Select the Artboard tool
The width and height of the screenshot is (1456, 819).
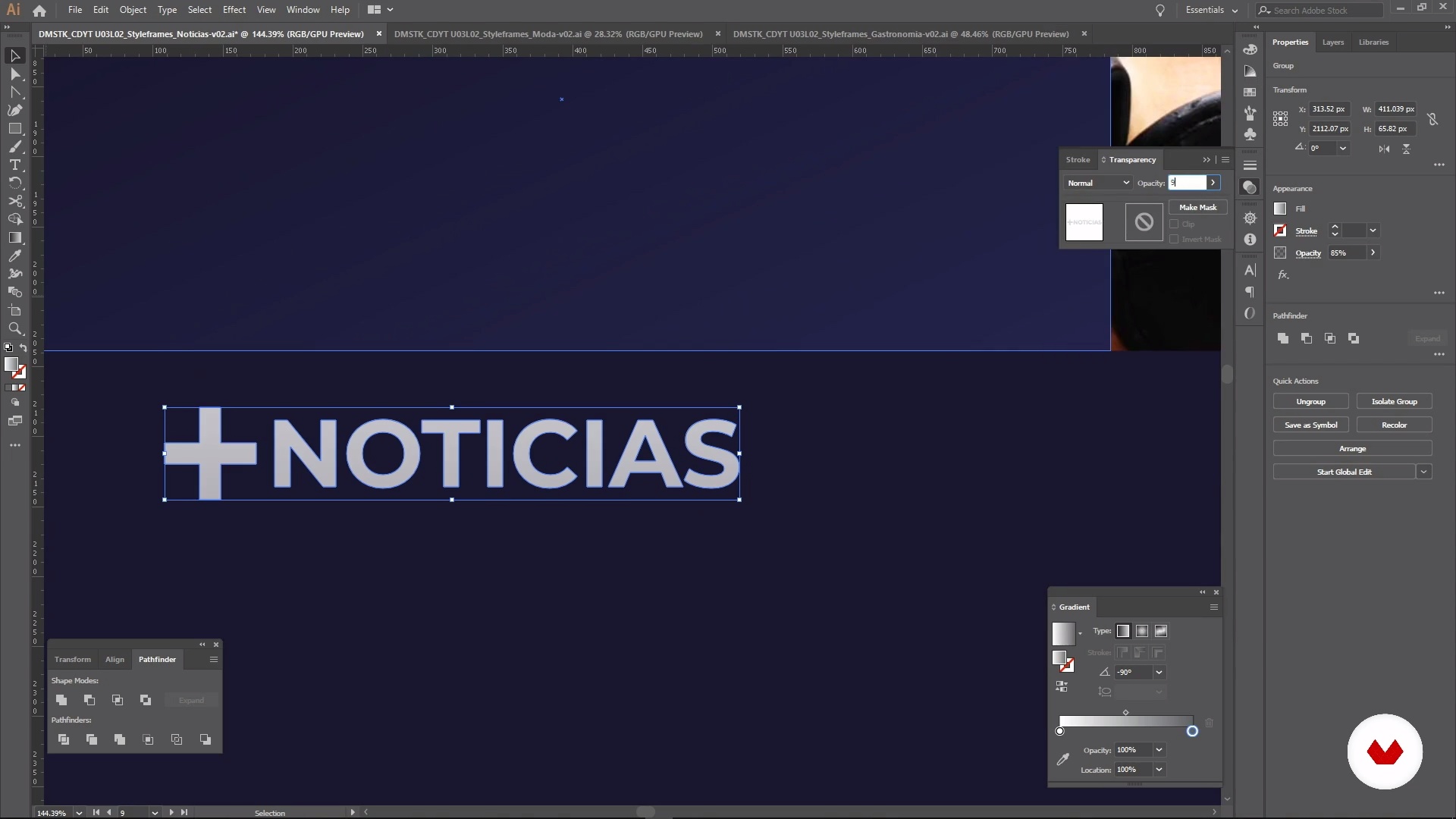coord(14,310)
